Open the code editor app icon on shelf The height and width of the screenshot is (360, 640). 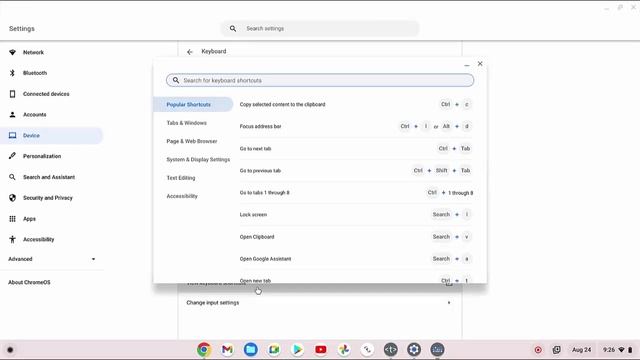tap(391, 350)
